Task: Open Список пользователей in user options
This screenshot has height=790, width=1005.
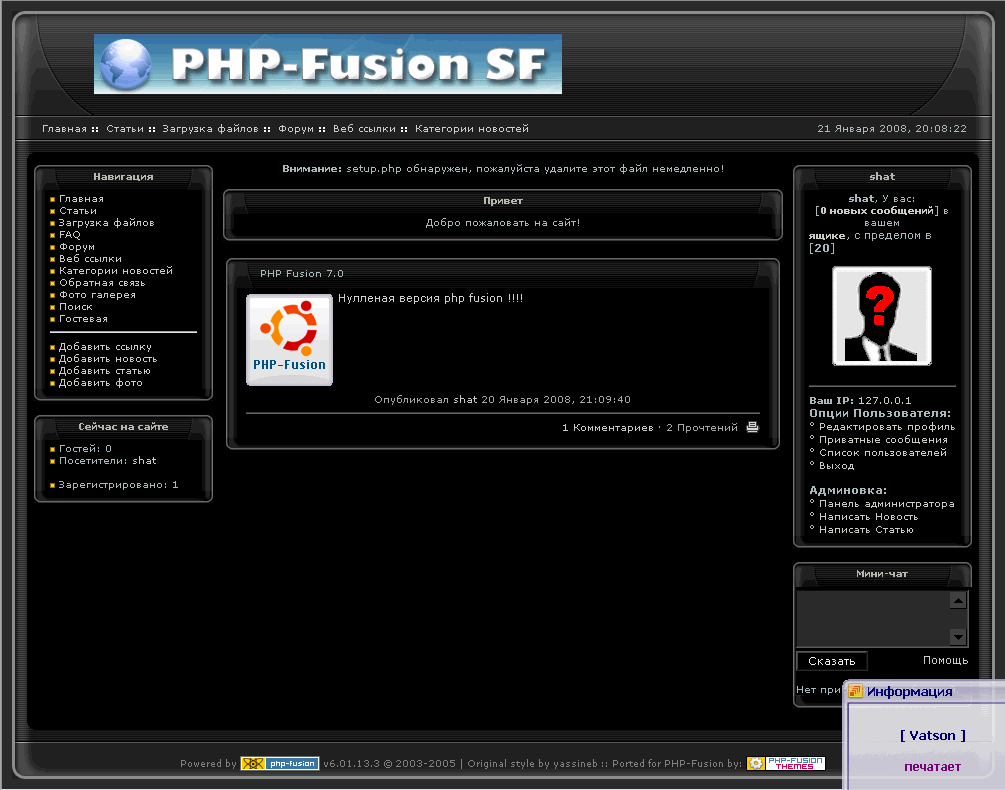Action: coord(883,452)
